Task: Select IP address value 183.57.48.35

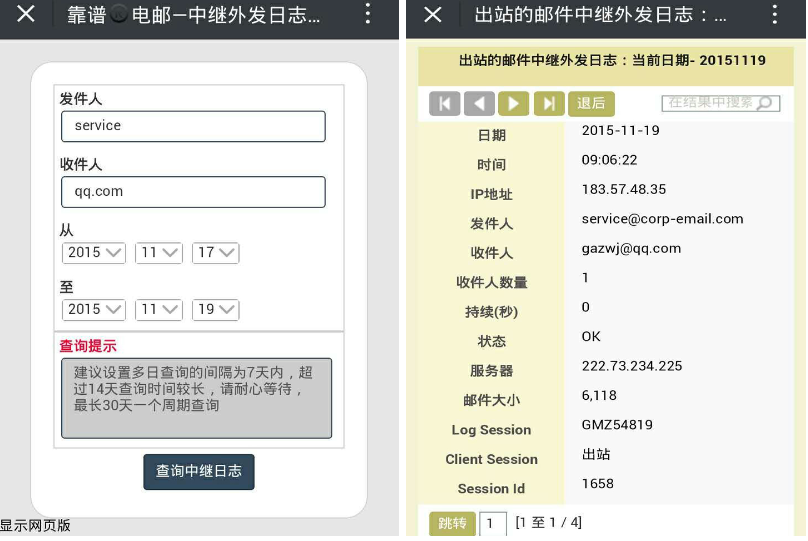Action: pos(624,189)
